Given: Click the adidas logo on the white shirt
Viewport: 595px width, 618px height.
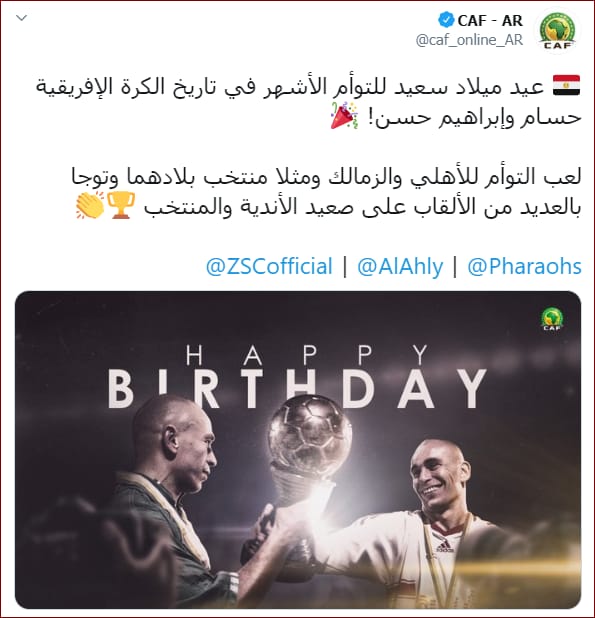Looking at the screenshot, I should (445, 548).
